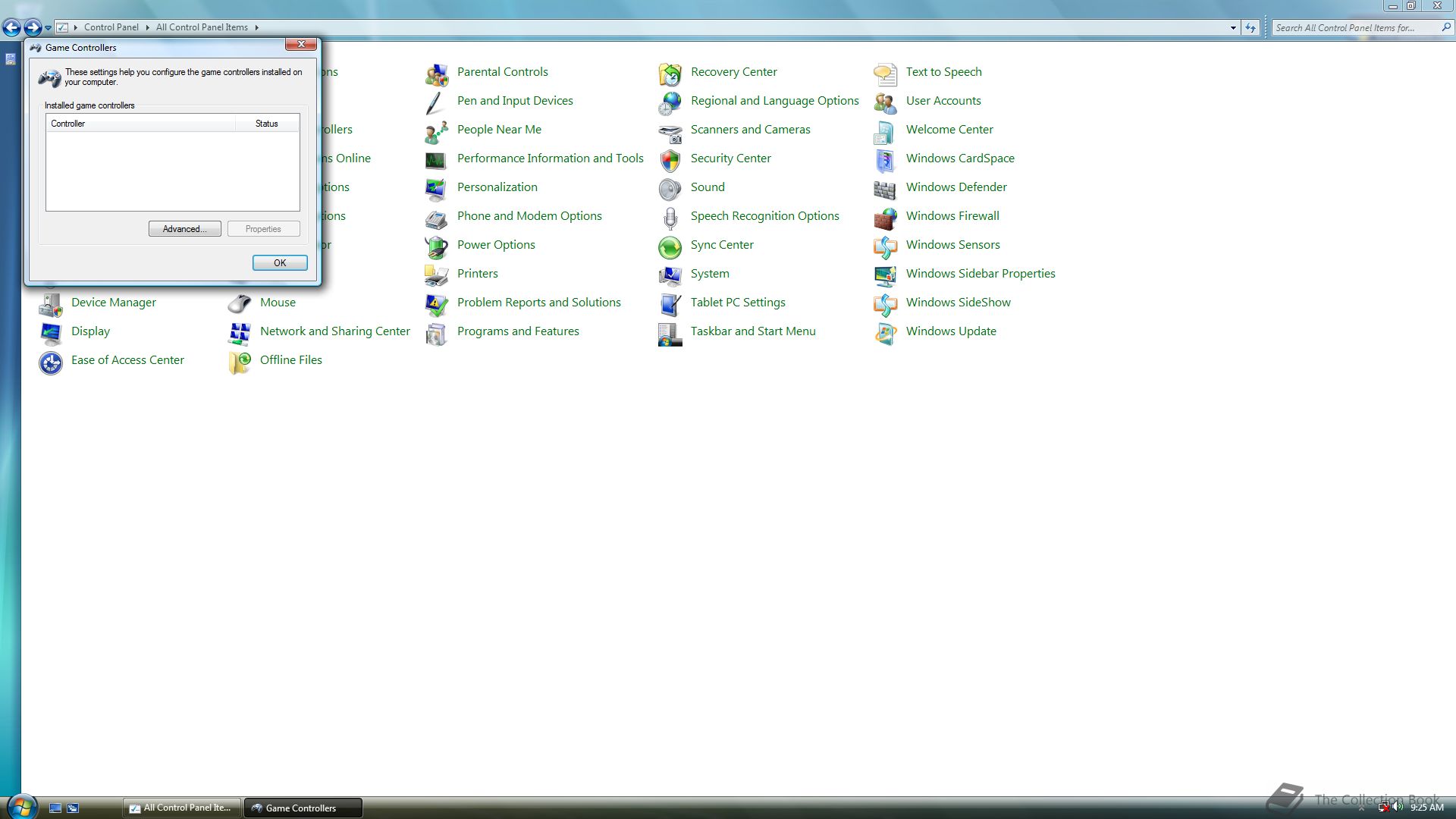Click the Controller column header
The width and height of the screenshot is (1456, 819).
(x=140, y=124)
